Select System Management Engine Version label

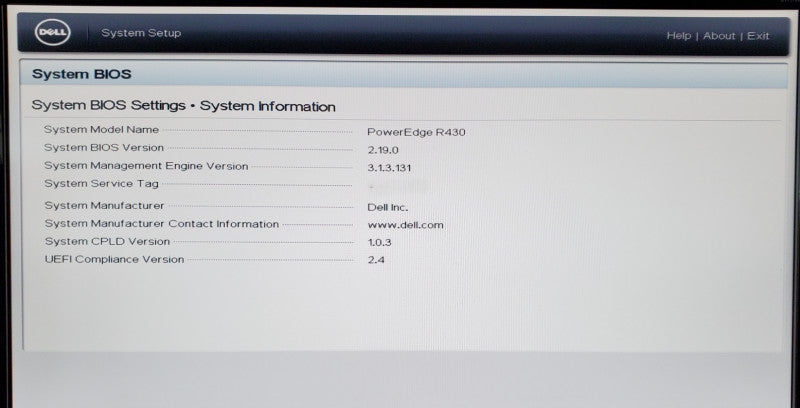[x=146, y=166]
